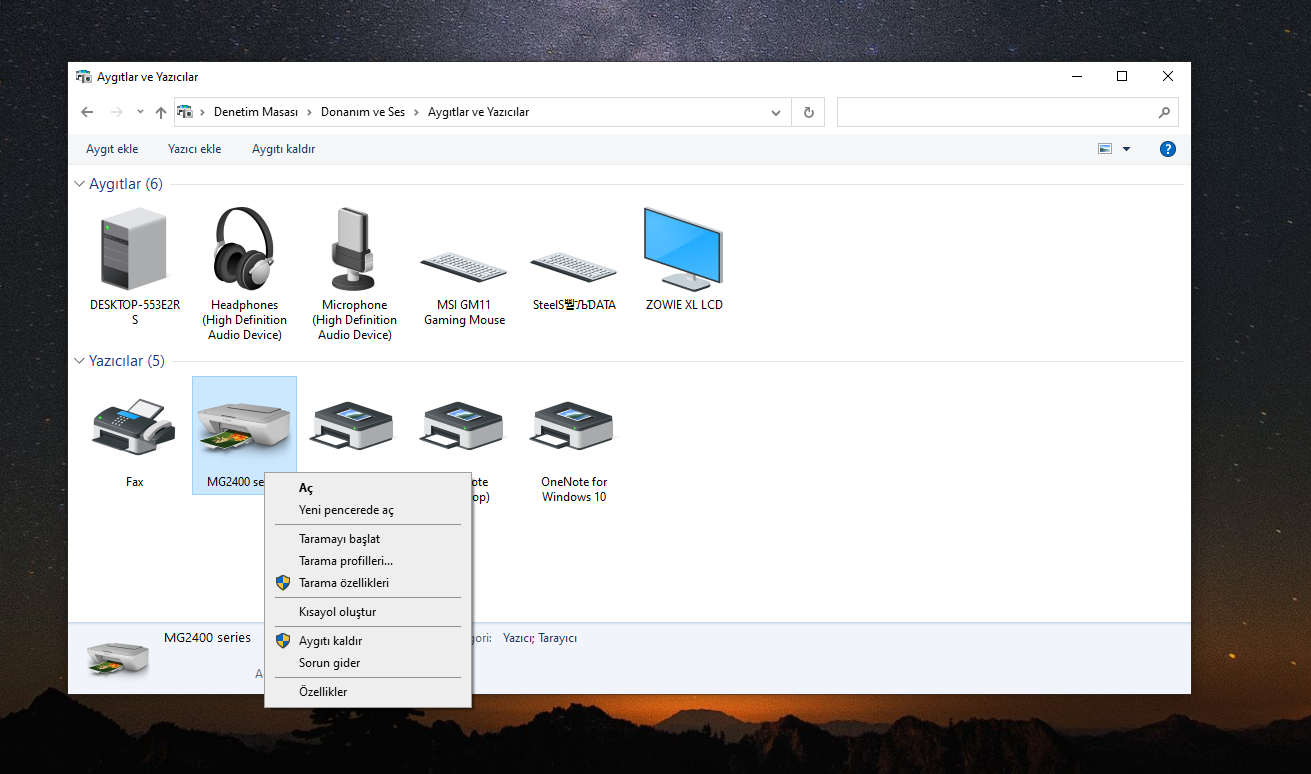Image resolution: width=1311 pixels, height=774 pixels.
Task: Select the SteelSeries keyboard device icon
Action: 574,268
